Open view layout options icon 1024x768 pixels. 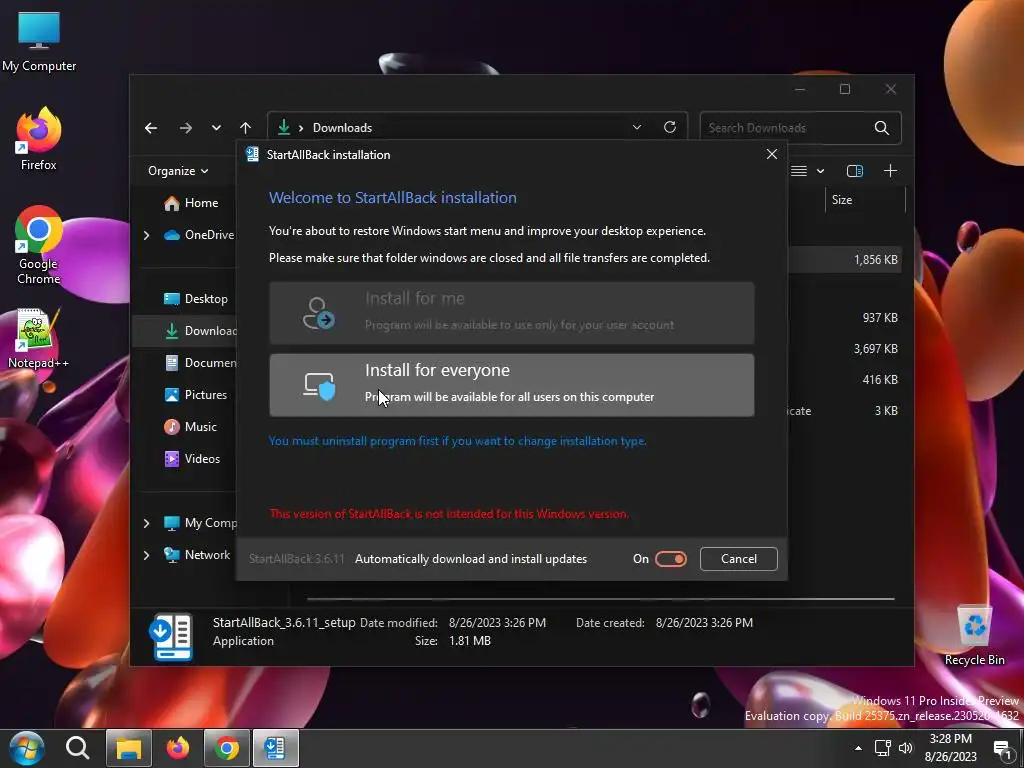[799, 171]
